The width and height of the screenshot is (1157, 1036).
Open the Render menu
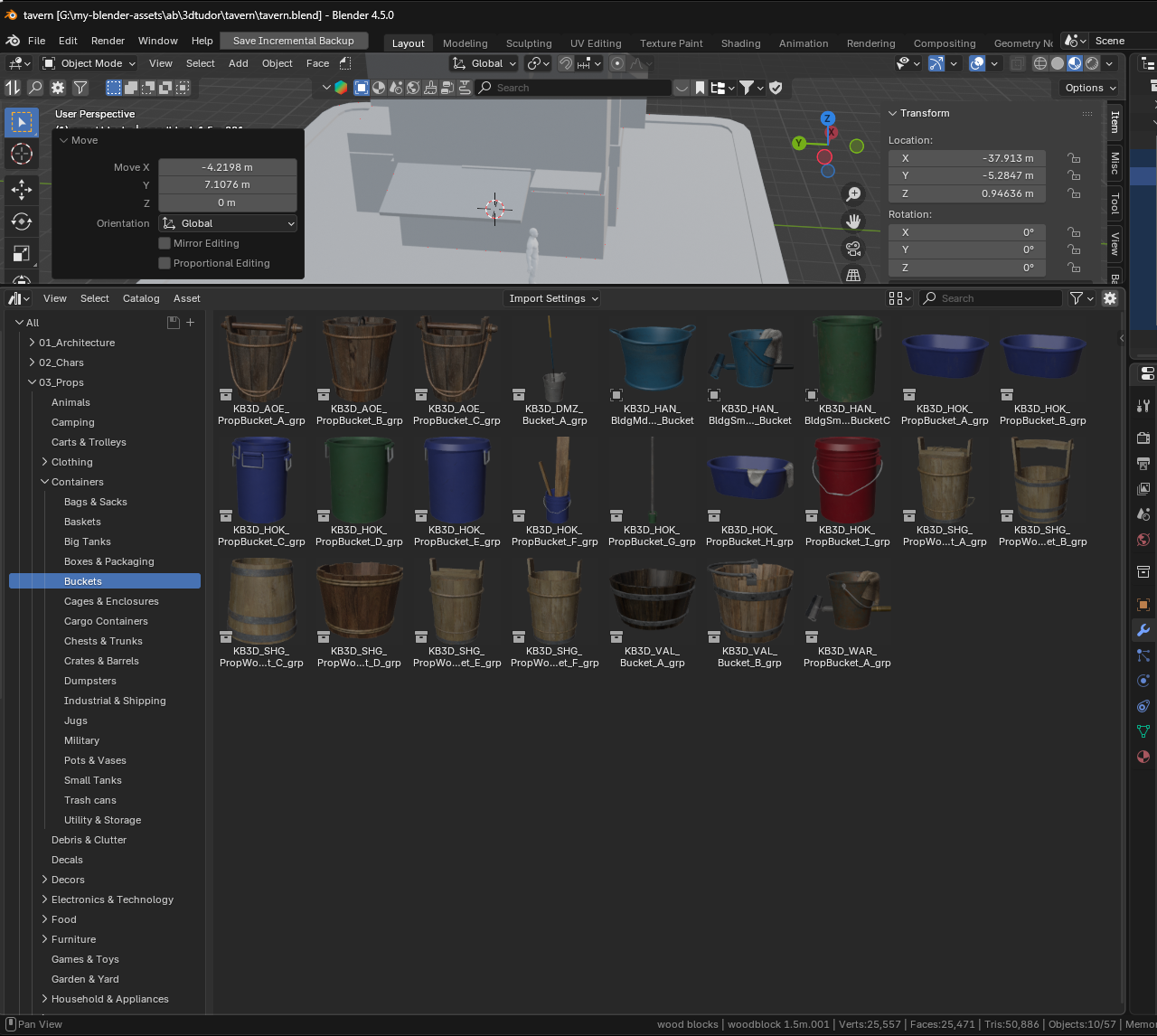tap(108, 41)
